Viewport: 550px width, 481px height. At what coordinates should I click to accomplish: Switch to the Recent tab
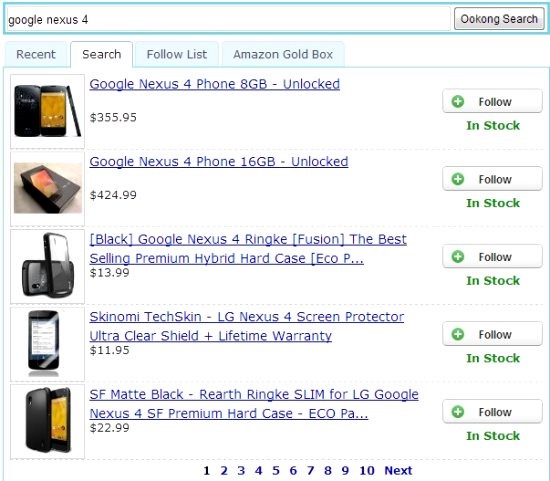click(36, 54)
